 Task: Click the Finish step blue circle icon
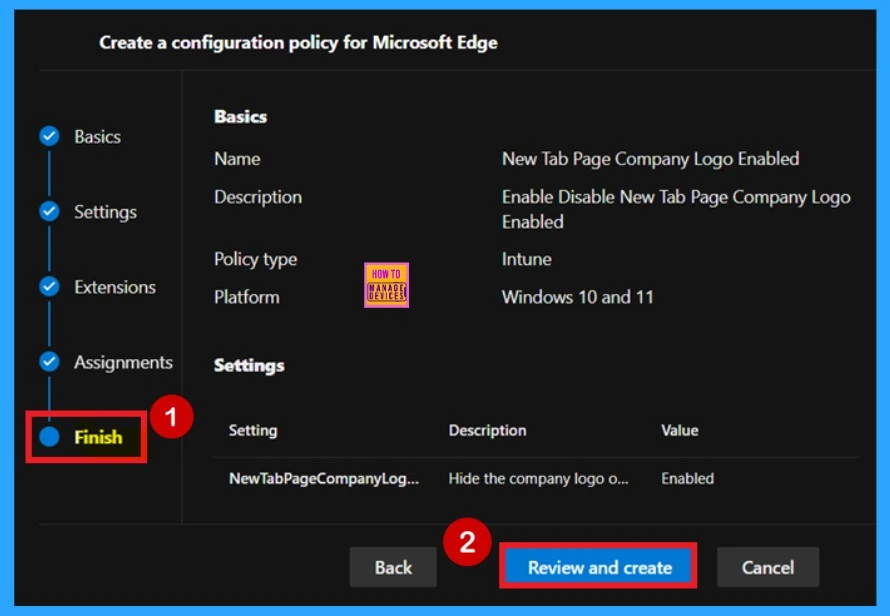pyautogui.click(x=49, y=437)
